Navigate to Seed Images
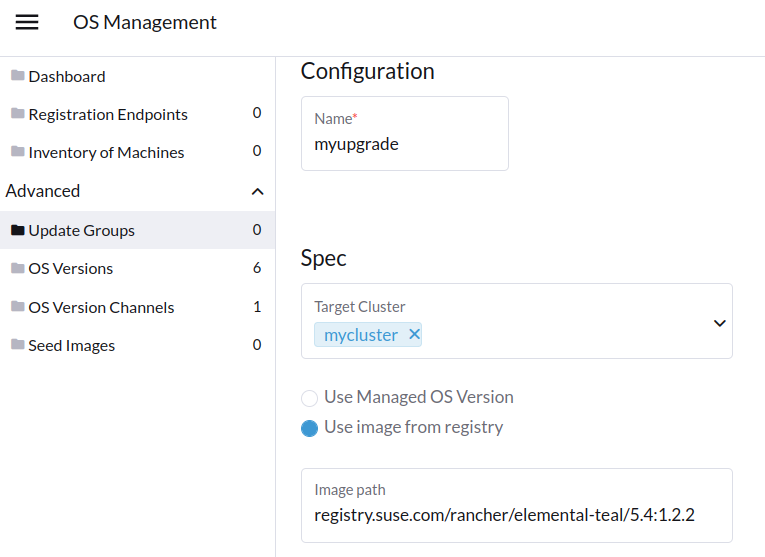The image size is (765, 557). (x=71, y=345)
